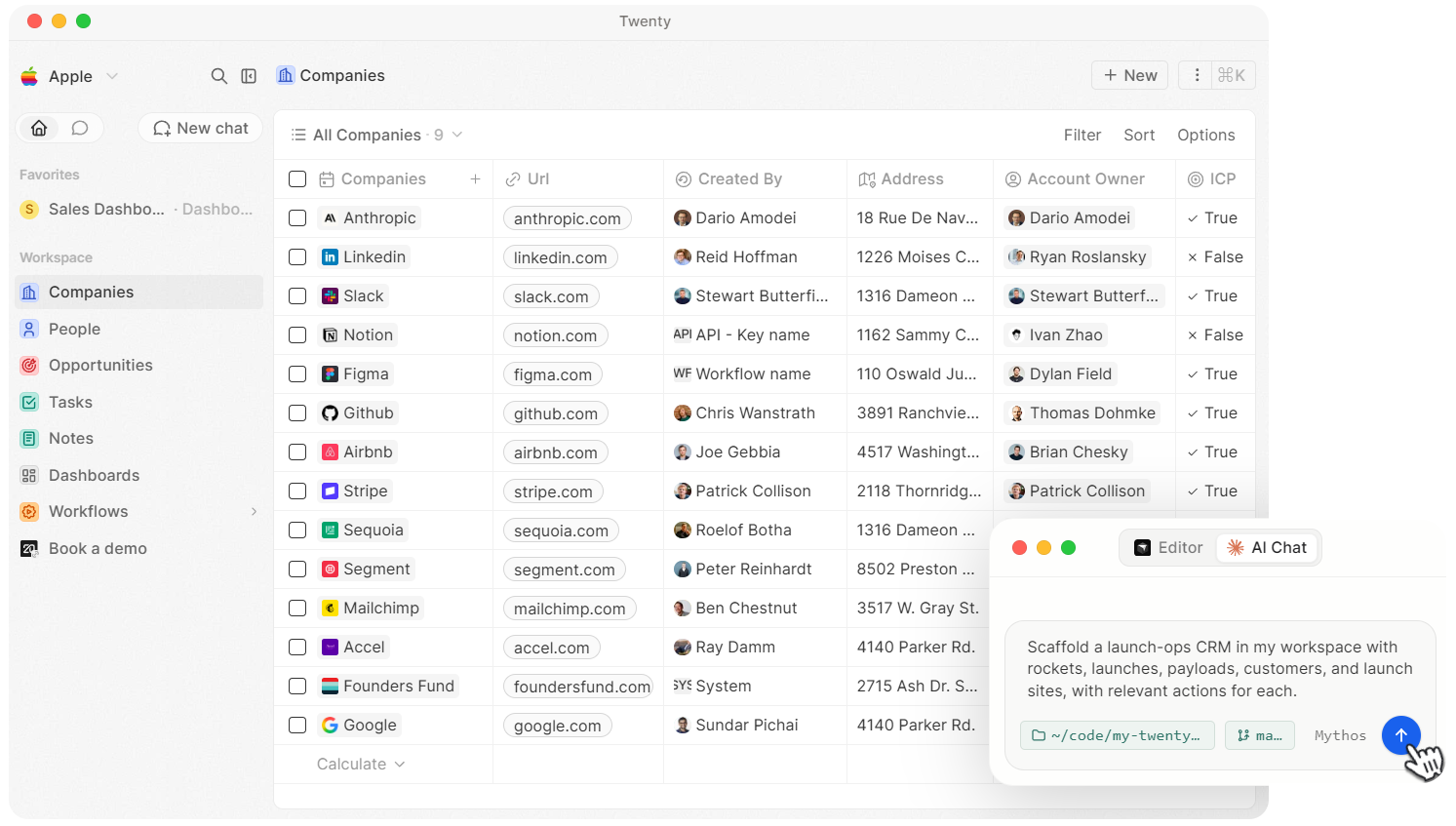Screen dimensions: 1456x826
Task: Expand the Workflows sidebar chevron
Action: (x=254, y=512)
